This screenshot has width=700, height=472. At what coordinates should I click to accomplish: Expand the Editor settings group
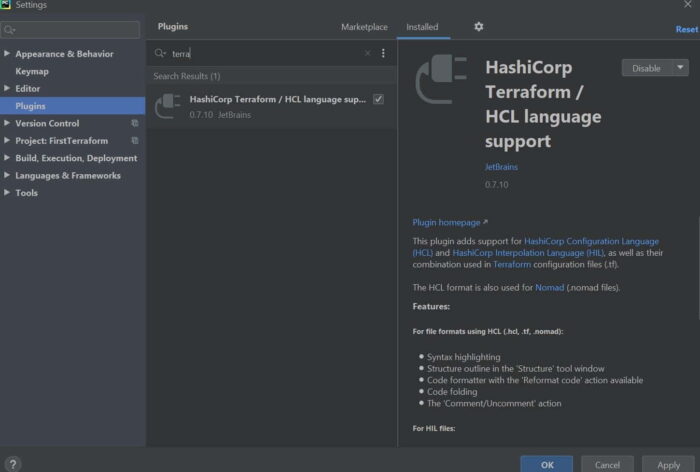click(x=7, y=88)
